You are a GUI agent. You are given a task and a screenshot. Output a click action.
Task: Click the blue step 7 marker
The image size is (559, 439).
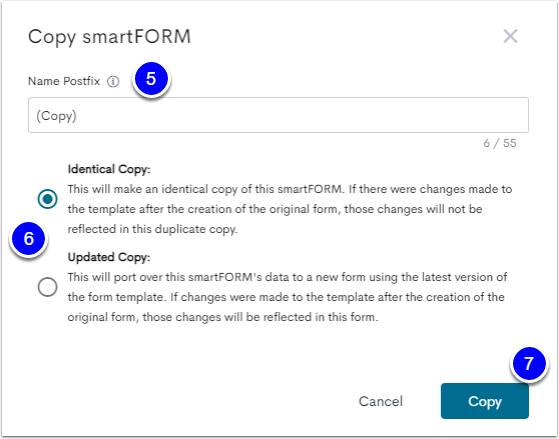click(x=529, y=363)
